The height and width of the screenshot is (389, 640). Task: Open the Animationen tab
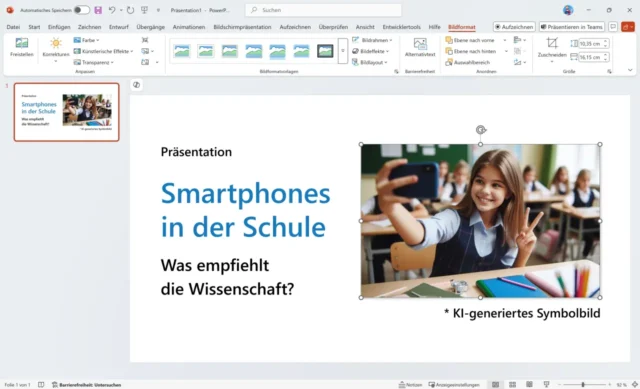(189, 27)
